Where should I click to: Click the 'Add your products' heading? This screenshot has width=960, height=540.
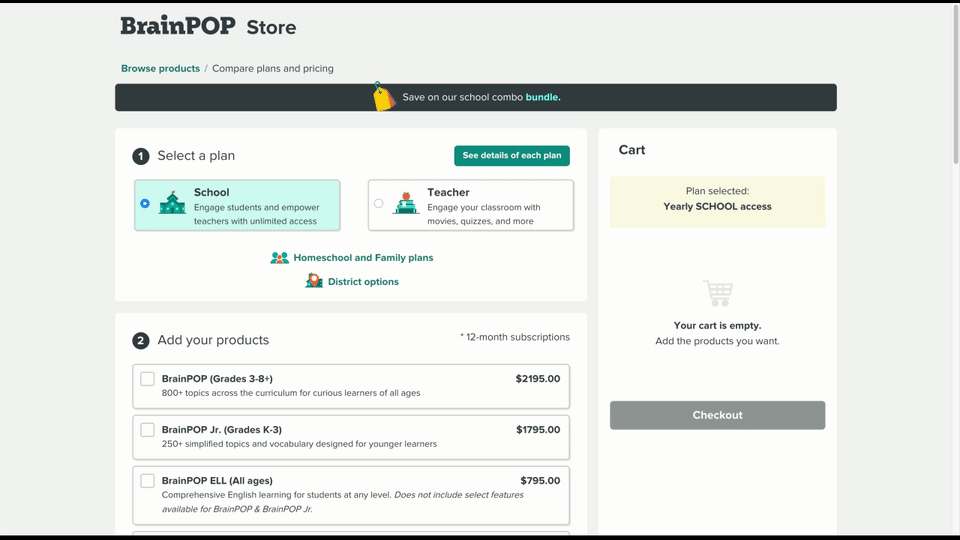tap(213, 340)
